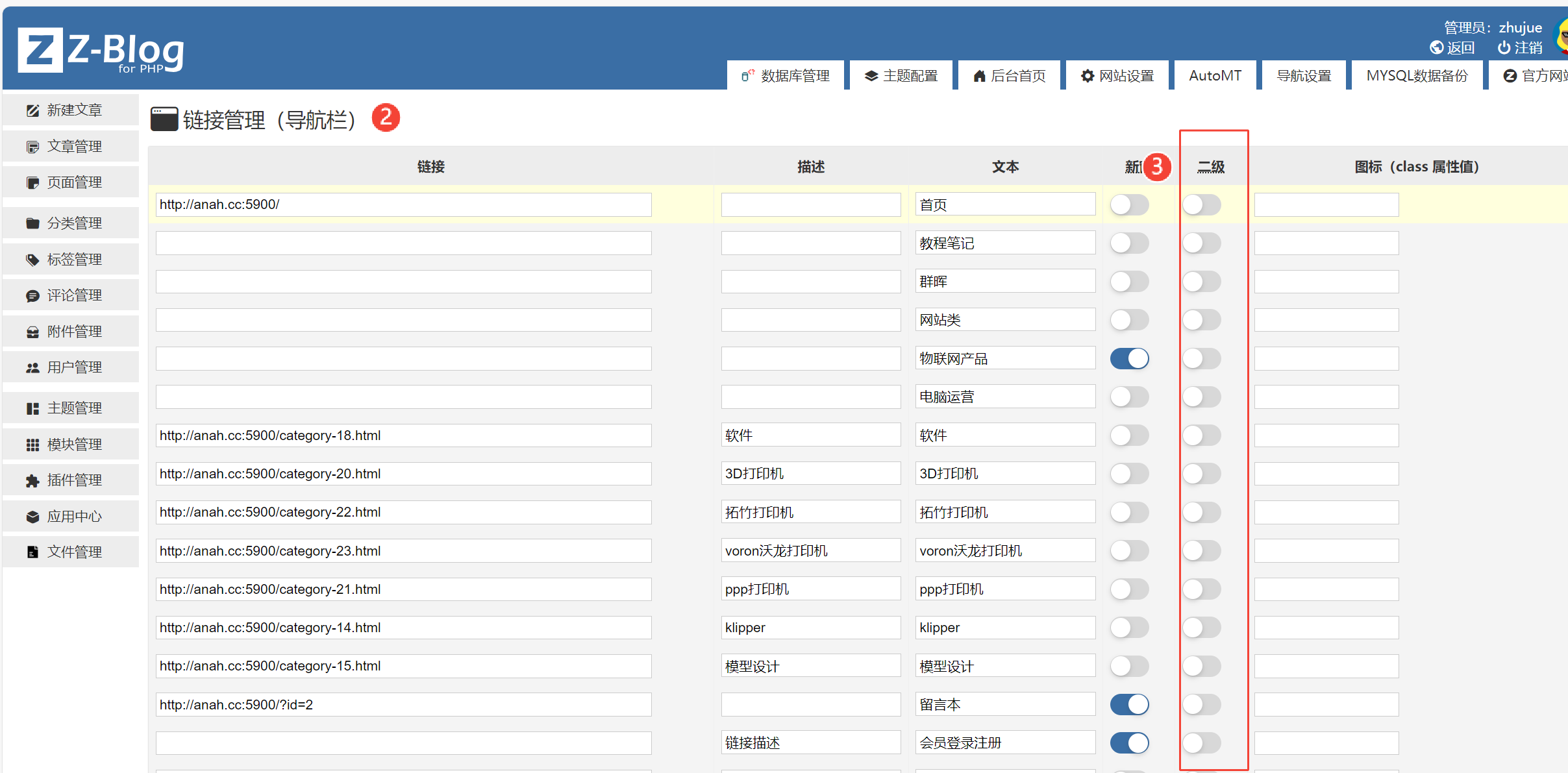Image resolution: width=1568 pixels, height=773 pixels.
Task: Click the tag management icon
Action: (32, 260)
